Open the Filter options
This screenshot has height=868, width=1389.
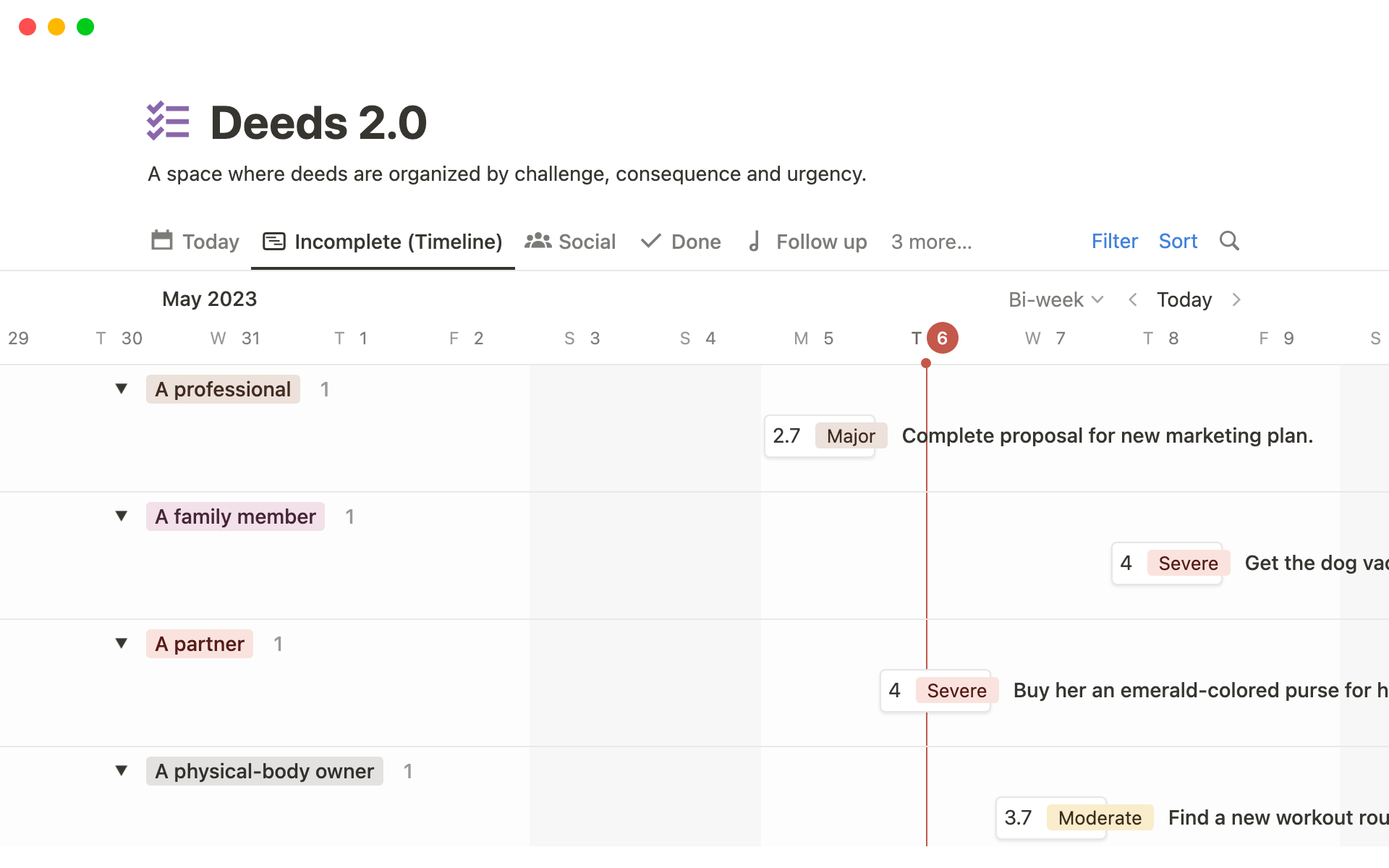click(x=1114, y=241)
